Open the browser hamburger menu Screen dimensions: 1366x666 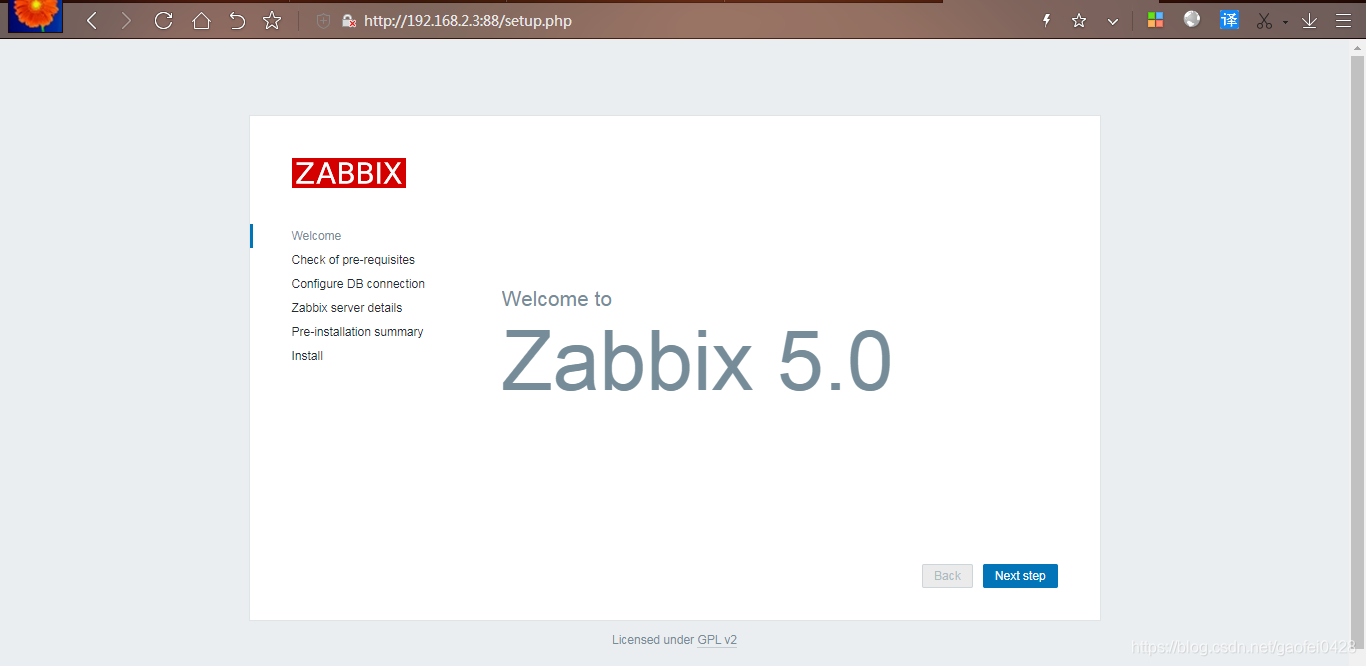point(1343,20)
